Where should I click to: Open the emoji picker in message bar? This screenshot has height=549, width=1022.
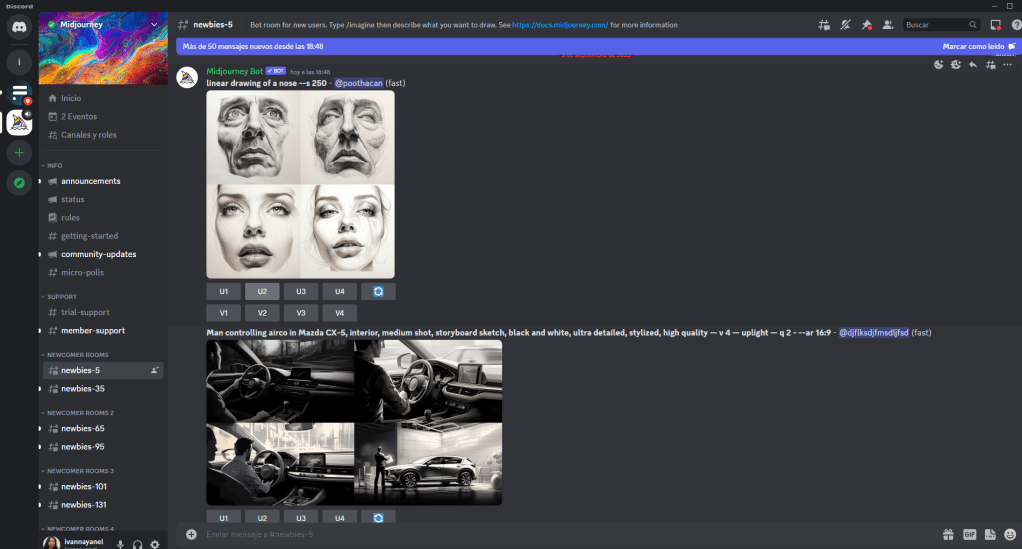pyautogui.click(x=1010, y=534)
